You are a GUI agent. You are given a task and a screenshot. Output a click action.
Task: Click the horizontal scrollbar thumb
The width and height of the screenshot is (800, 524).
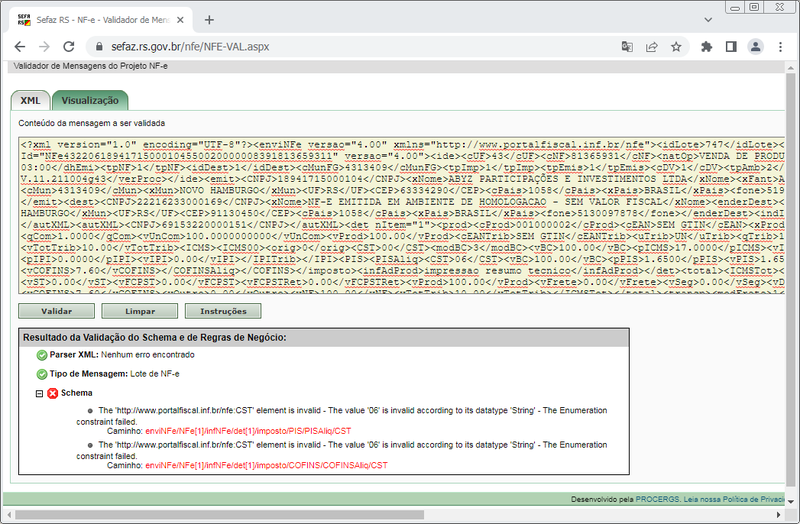219,515
